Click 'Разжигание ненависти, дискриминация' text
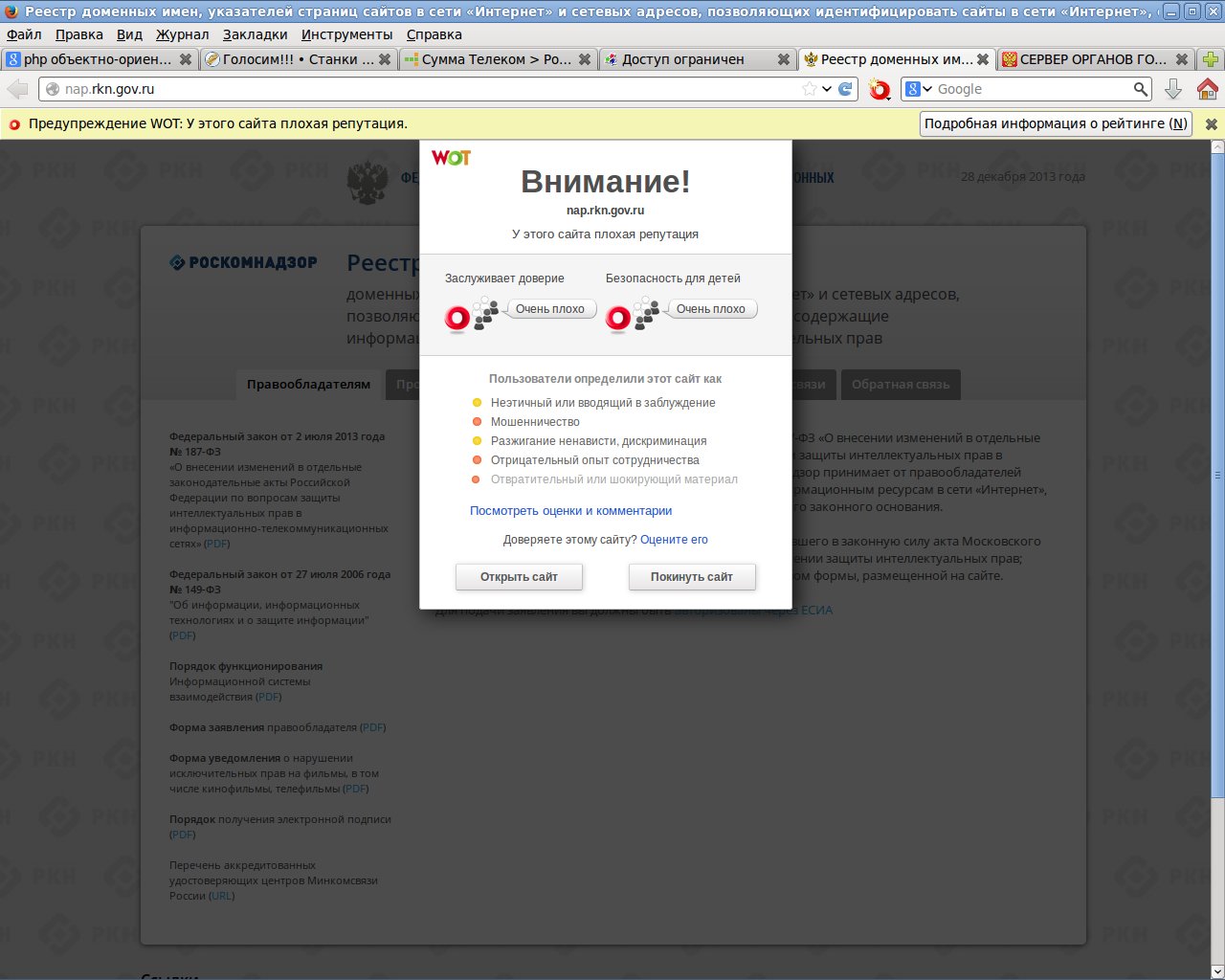 pos(599,441)
